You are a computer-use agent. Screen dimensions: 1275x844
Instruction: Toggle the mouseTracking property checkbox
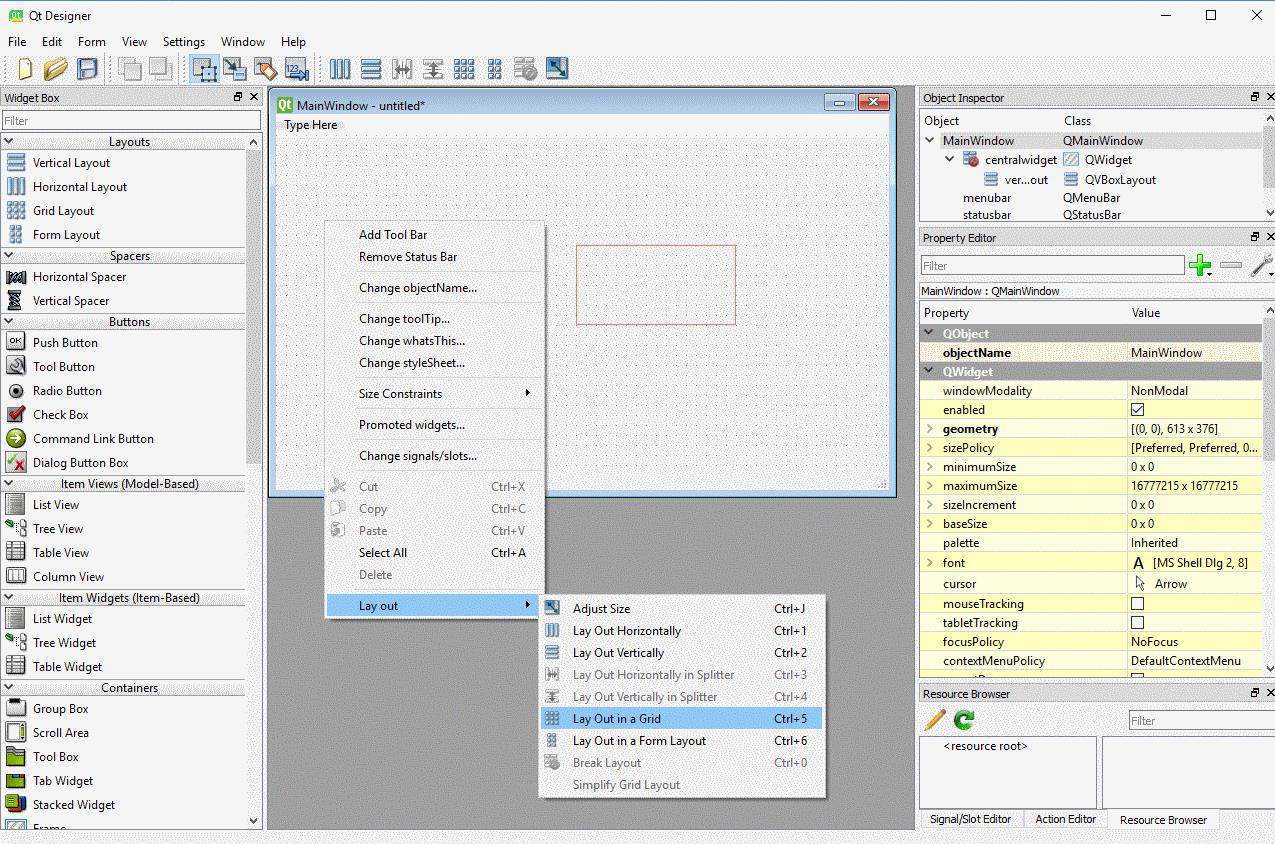click(x=1137, y=604)
